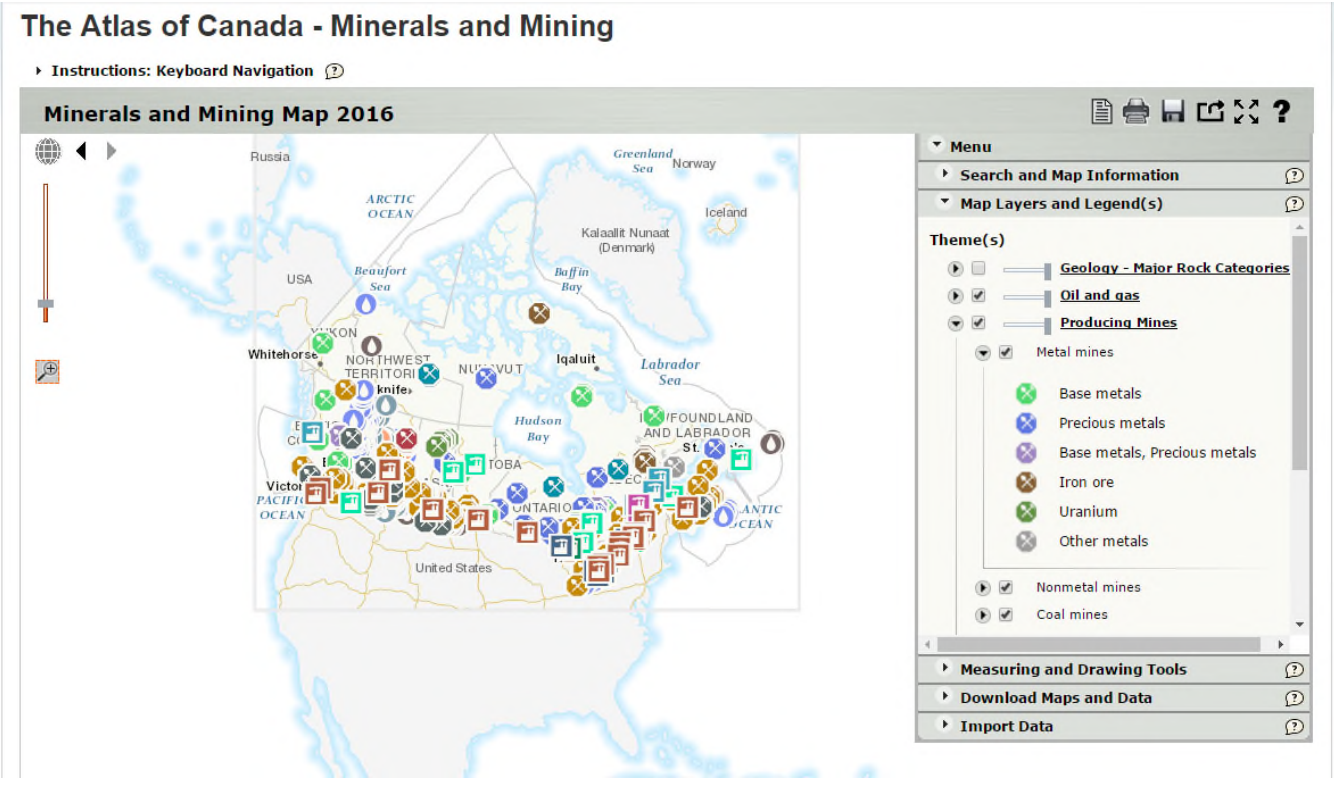Toggle the Nonmetal mines checkbox

point(1006,588)
